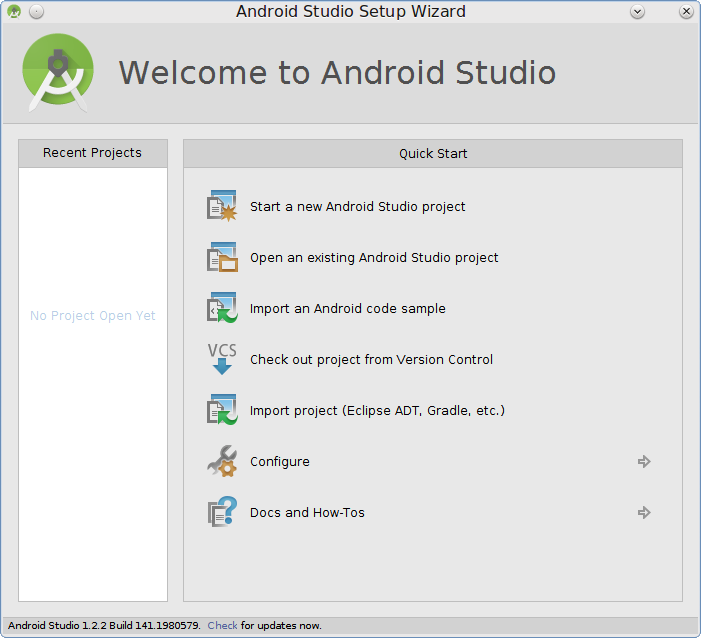Open the Docs and How-Tos label

307,512
